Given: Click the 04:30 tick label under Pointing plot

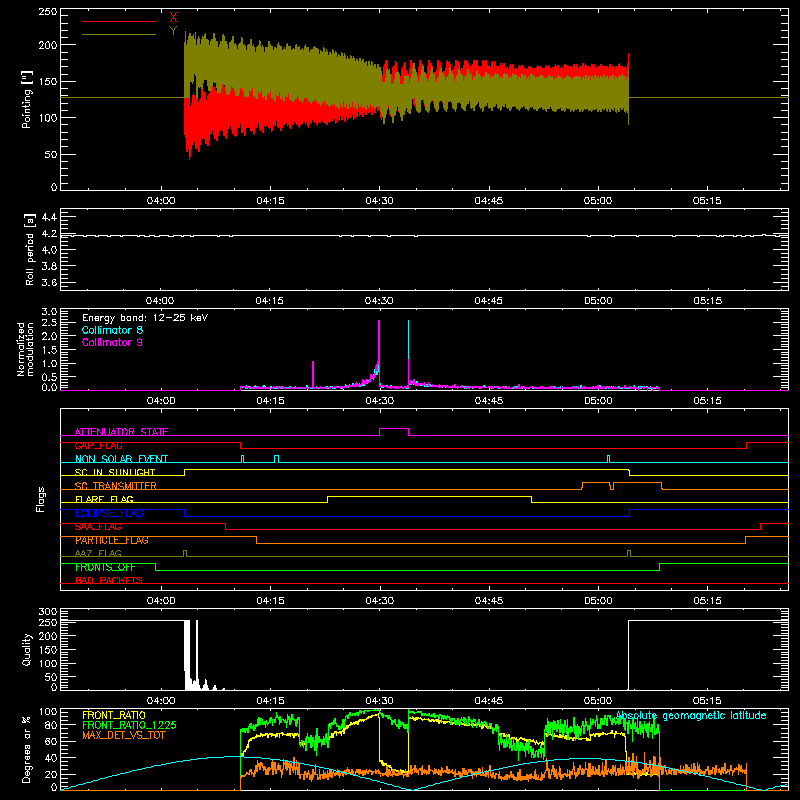Looking at the screenshot, I should point(379,201).
